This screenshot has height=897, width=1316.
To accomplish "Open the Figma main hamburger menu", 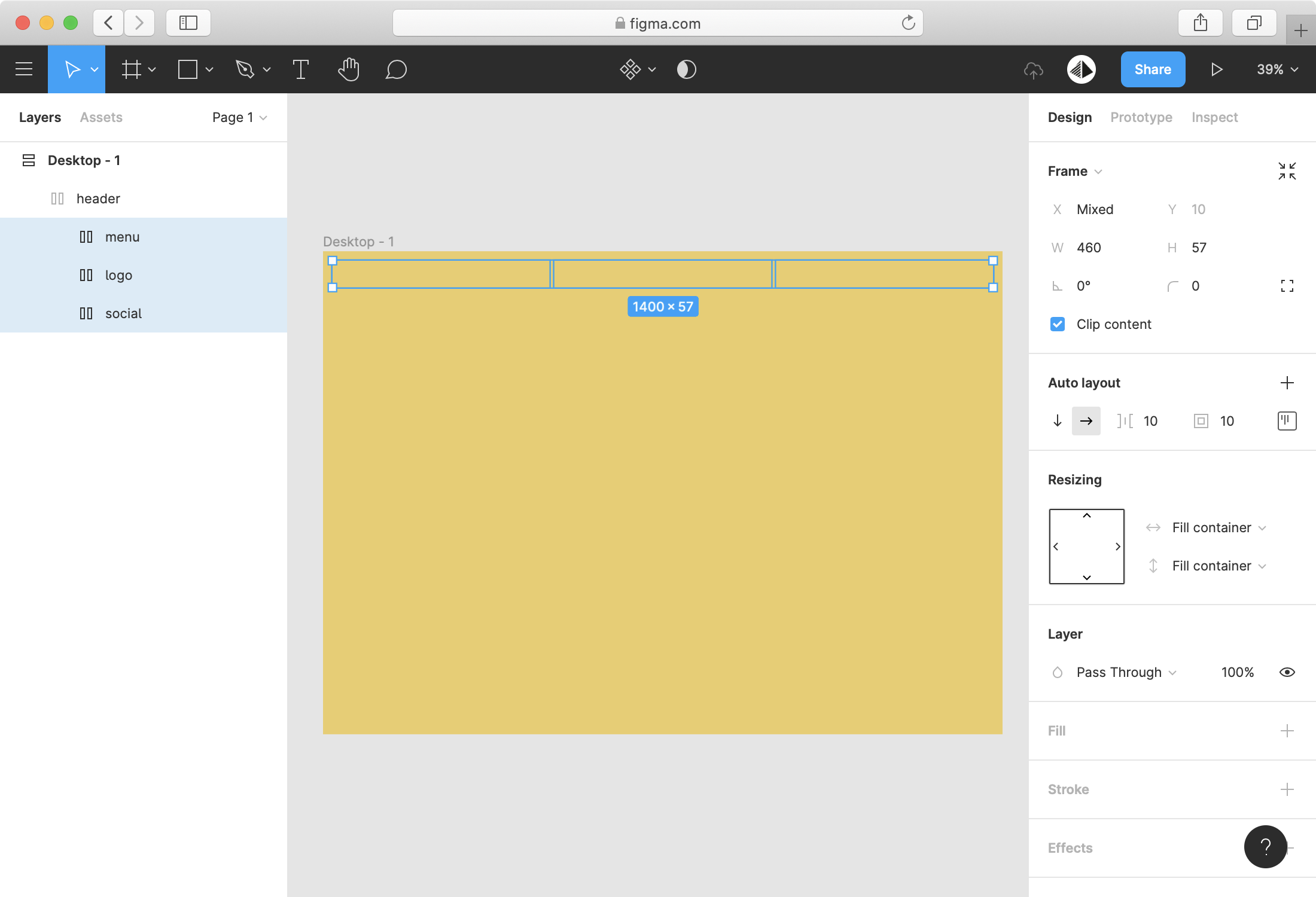I will pyautogui.click(x=24, y=69).
